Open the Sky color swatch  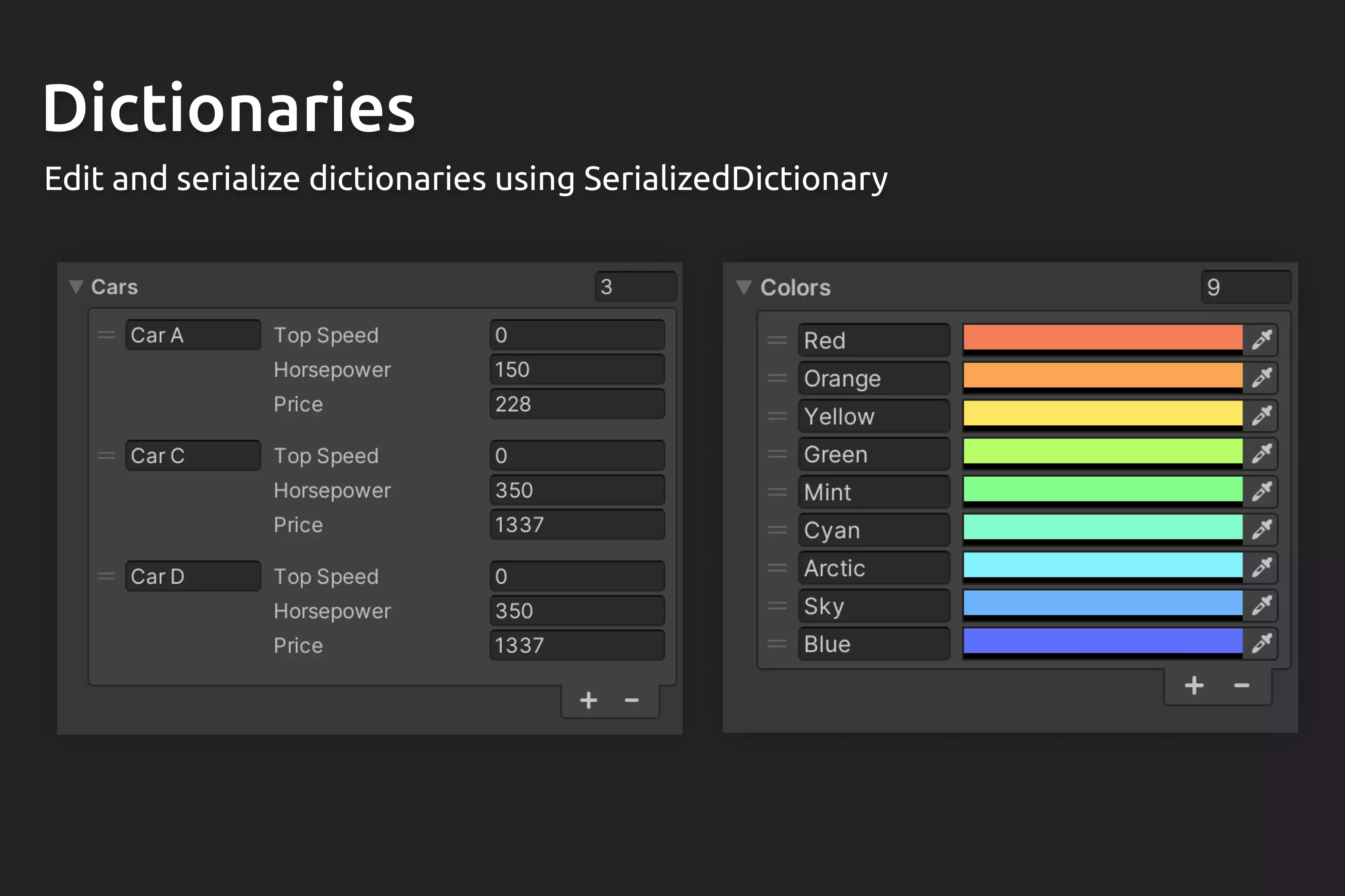point(1102,603)
